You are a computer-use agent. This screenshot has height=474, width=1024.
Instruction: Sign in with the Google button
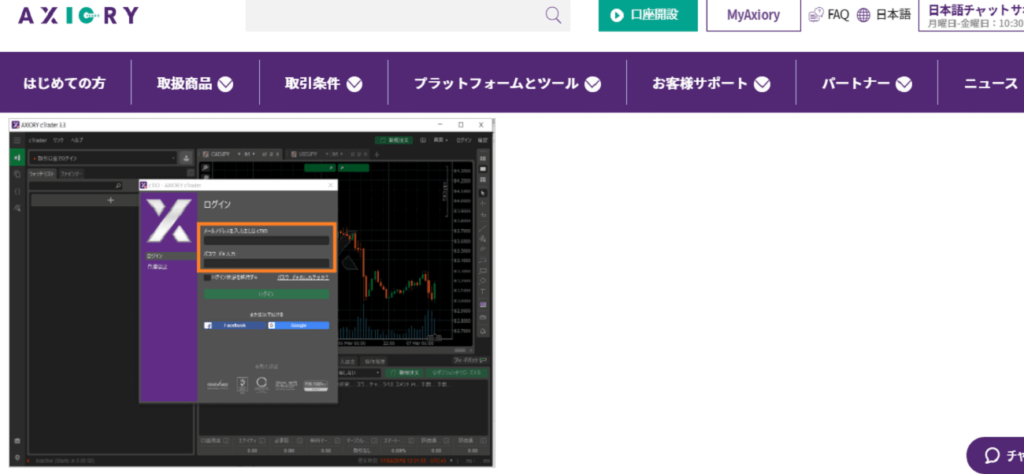298,325
